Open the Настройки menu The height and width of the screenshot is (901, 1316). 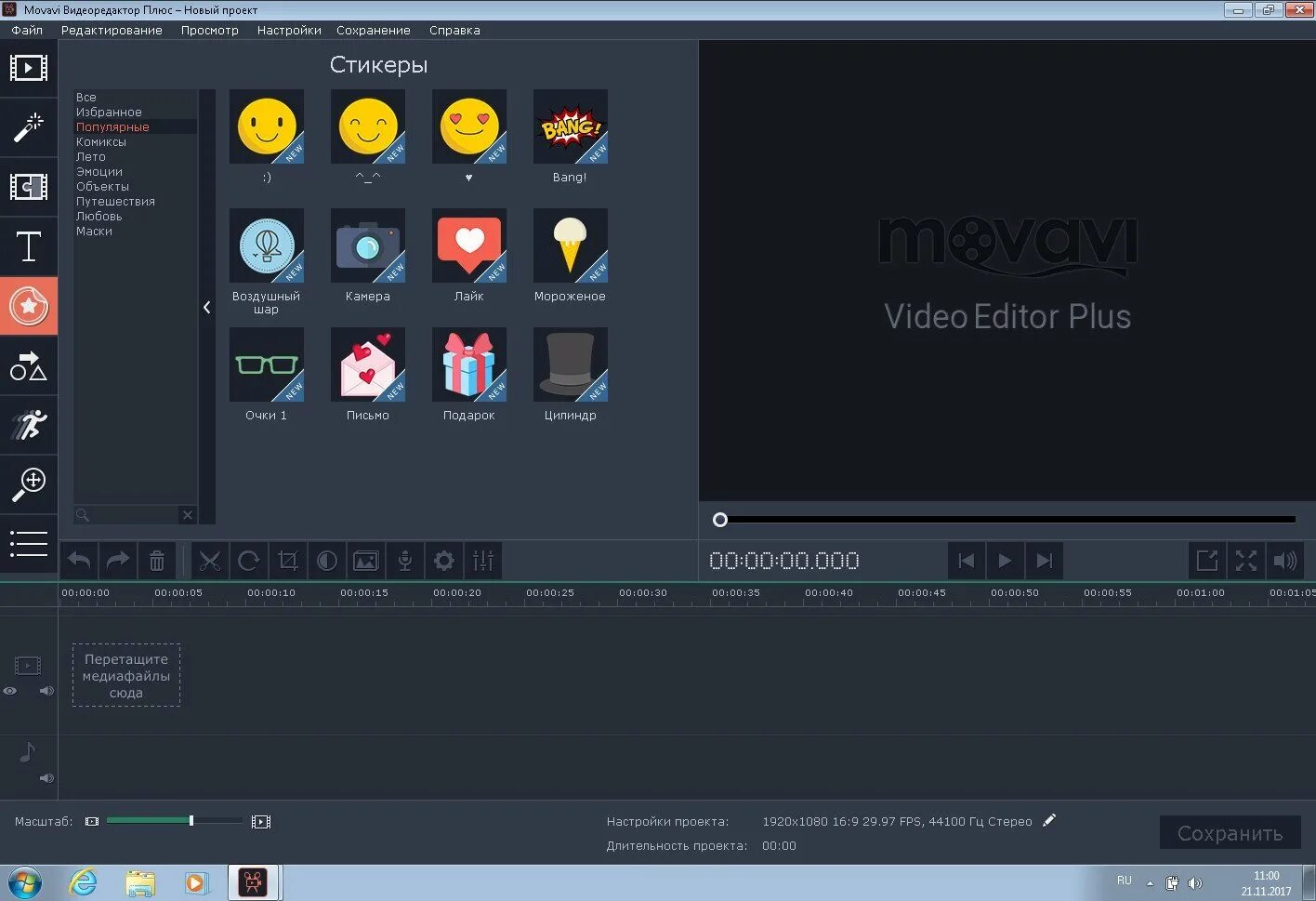(289, 30)
